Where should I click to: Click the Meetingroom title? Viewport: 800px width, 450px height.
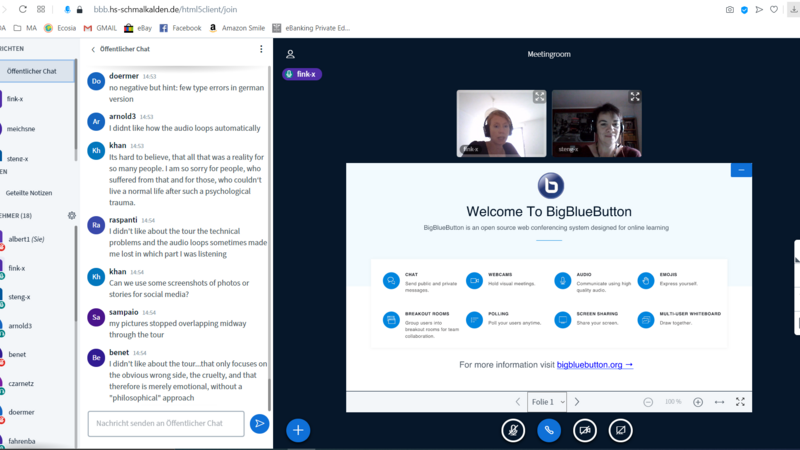pyautogui.click(x=549, y=54)
